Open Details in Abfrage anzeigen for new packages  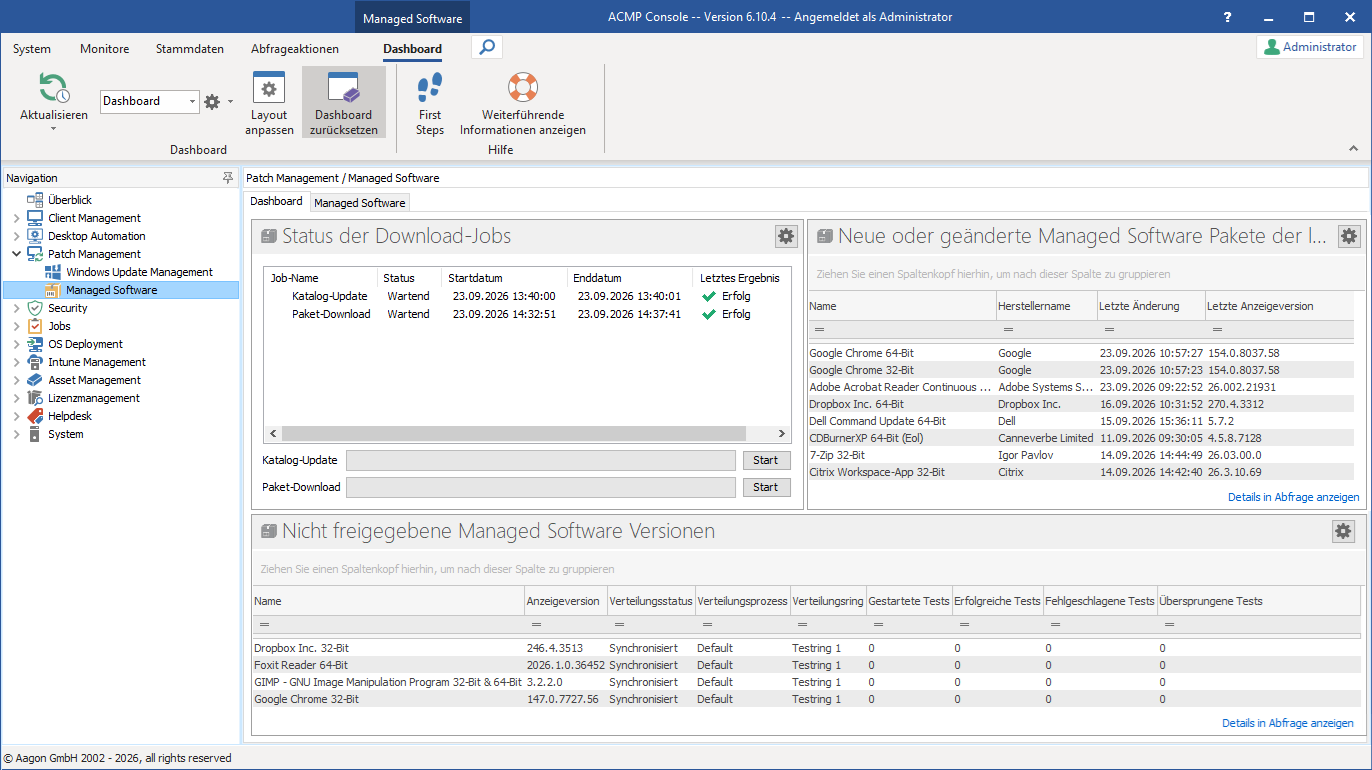tap(1294, 497)
